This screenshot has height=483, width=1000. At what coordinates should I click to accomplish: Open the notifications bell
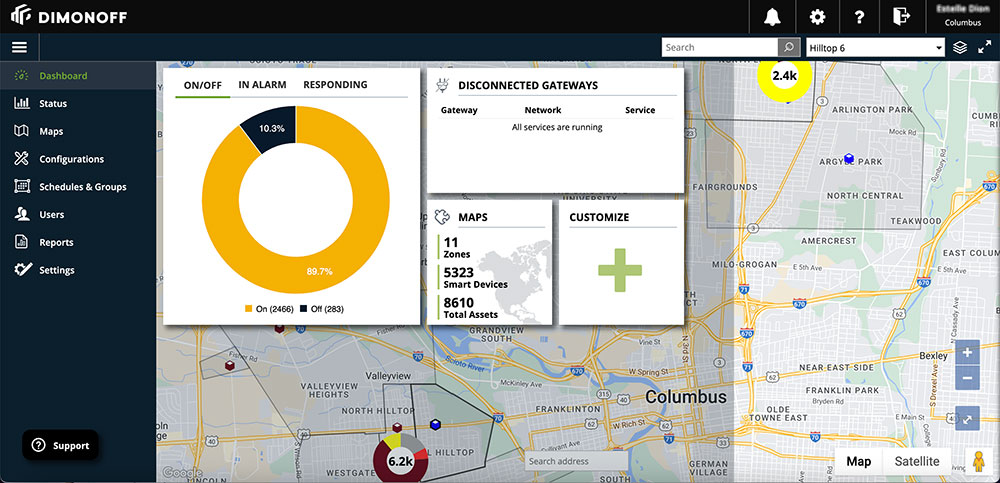772,17
